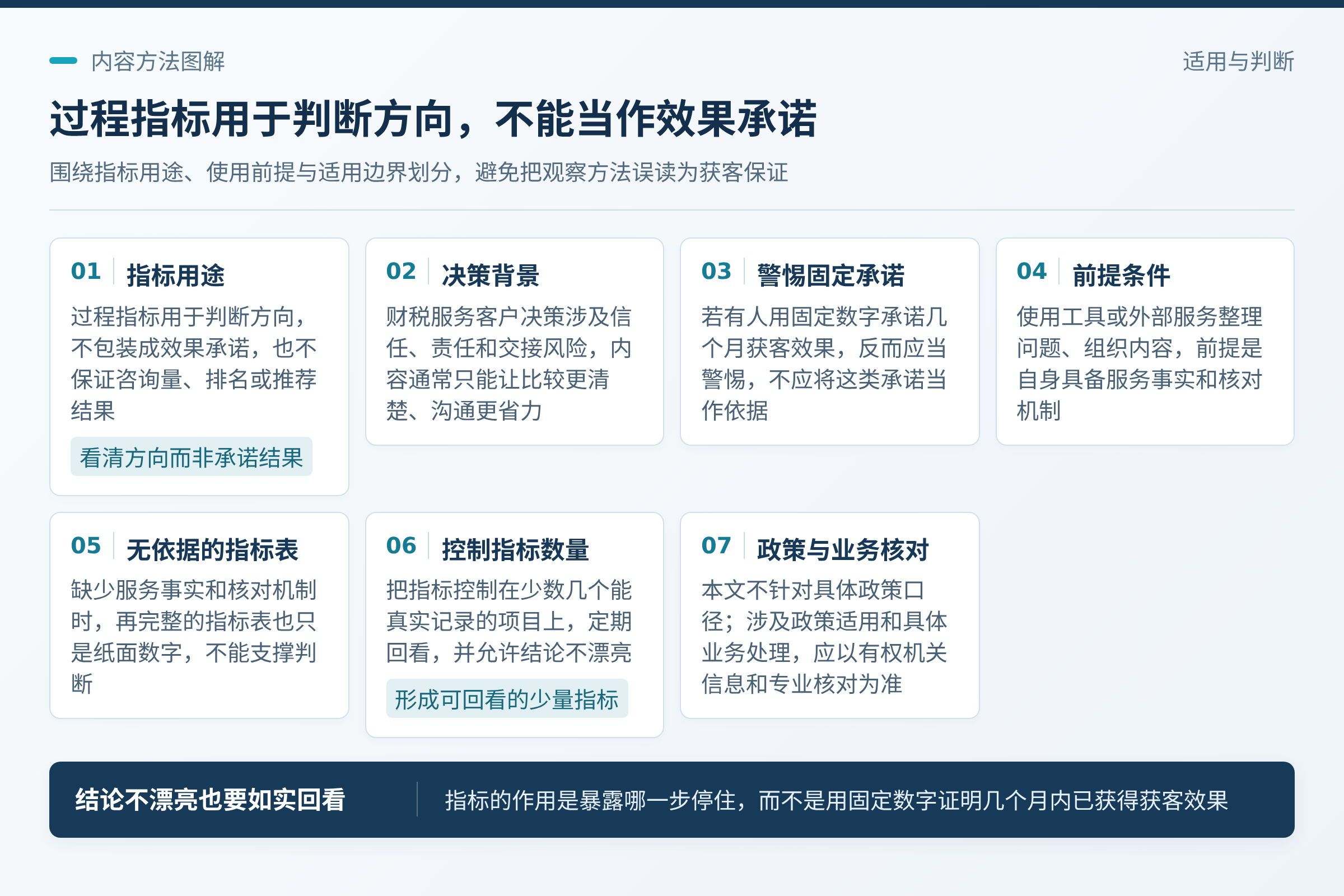Image resolution: width=1344 pixels, height=896 pixels.
Task: Click the paragraph starting 本文不针对具体政策
Action: (x=824, y=637)
